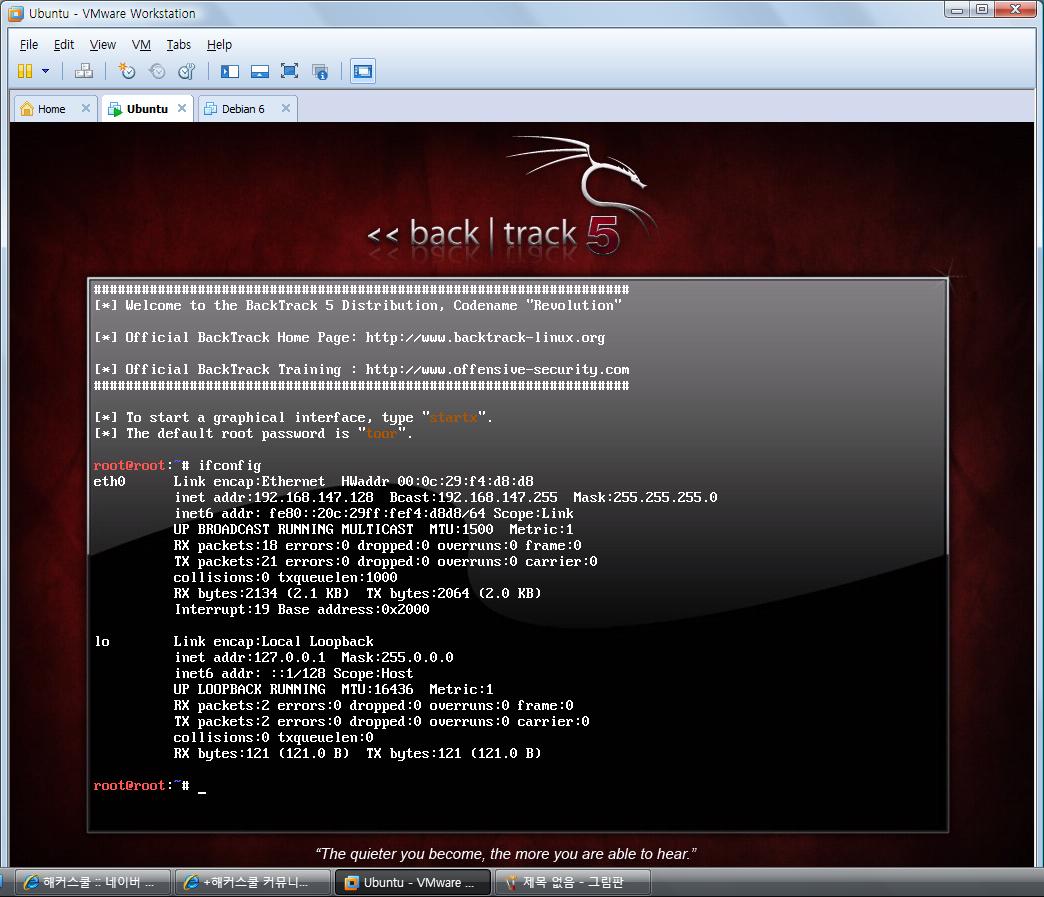This screenshot has width=1044, height=897.
Task: Go to the Home tab
Action: (x=51, y=109)
